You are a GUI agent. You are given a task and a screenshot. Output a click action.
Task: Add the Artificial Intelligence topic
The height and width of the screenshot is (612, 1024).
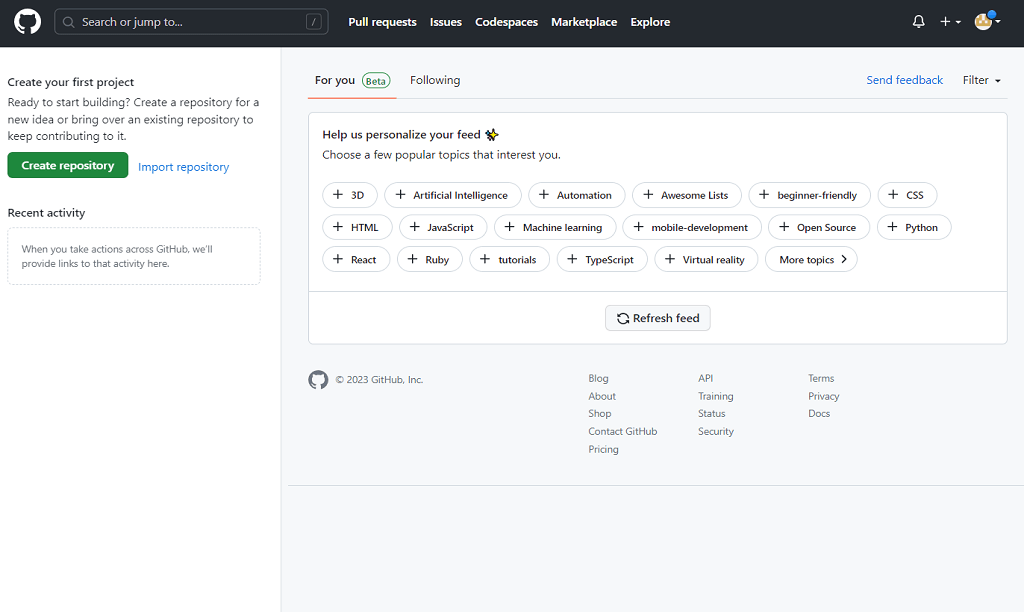pos(453,195)
